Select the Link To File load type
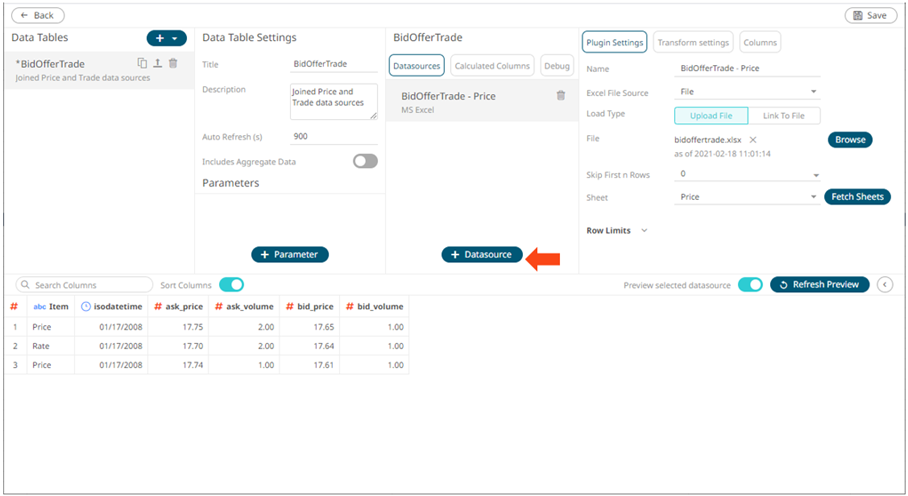Viewport: 908px width, 496px height. (x=784, y=115)
